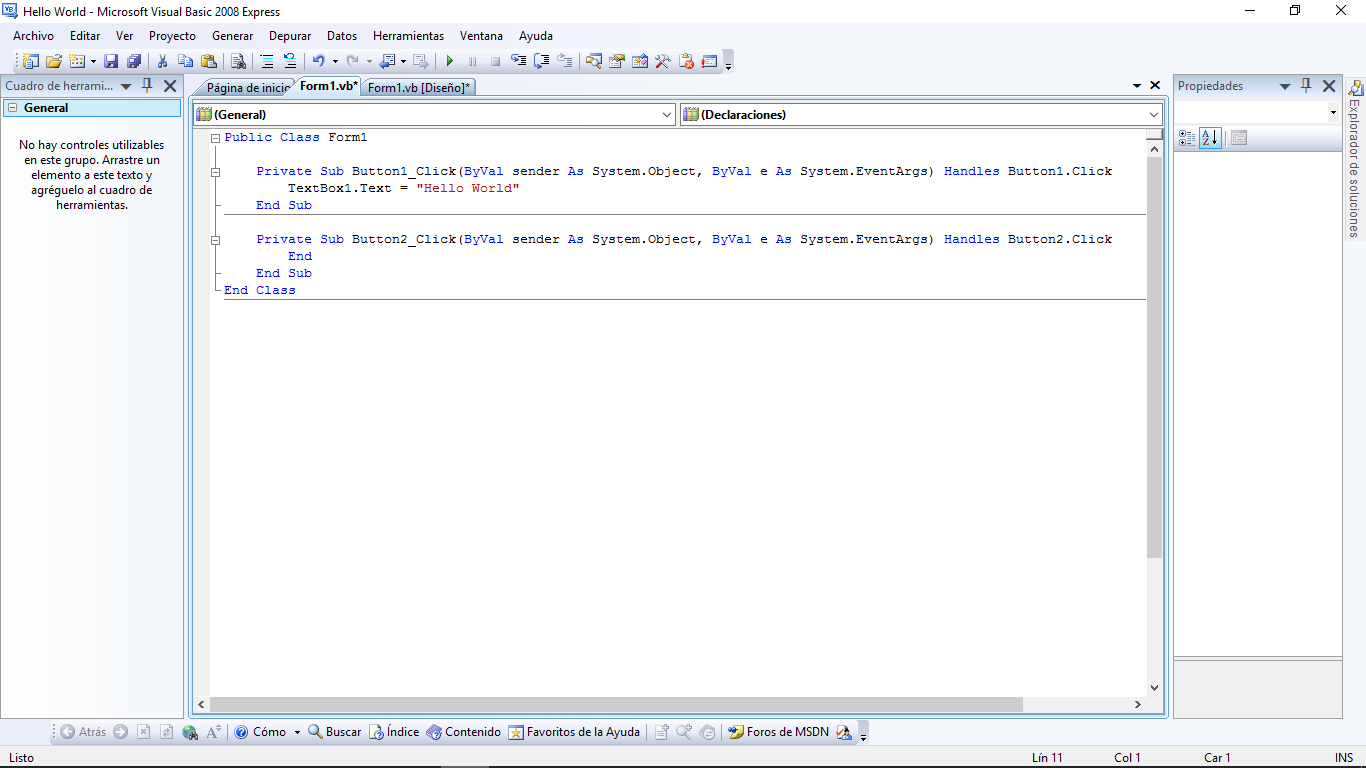Save Form1.vb with the floppy disk icon
The image size is (1366, 768).
pos(111,61)
